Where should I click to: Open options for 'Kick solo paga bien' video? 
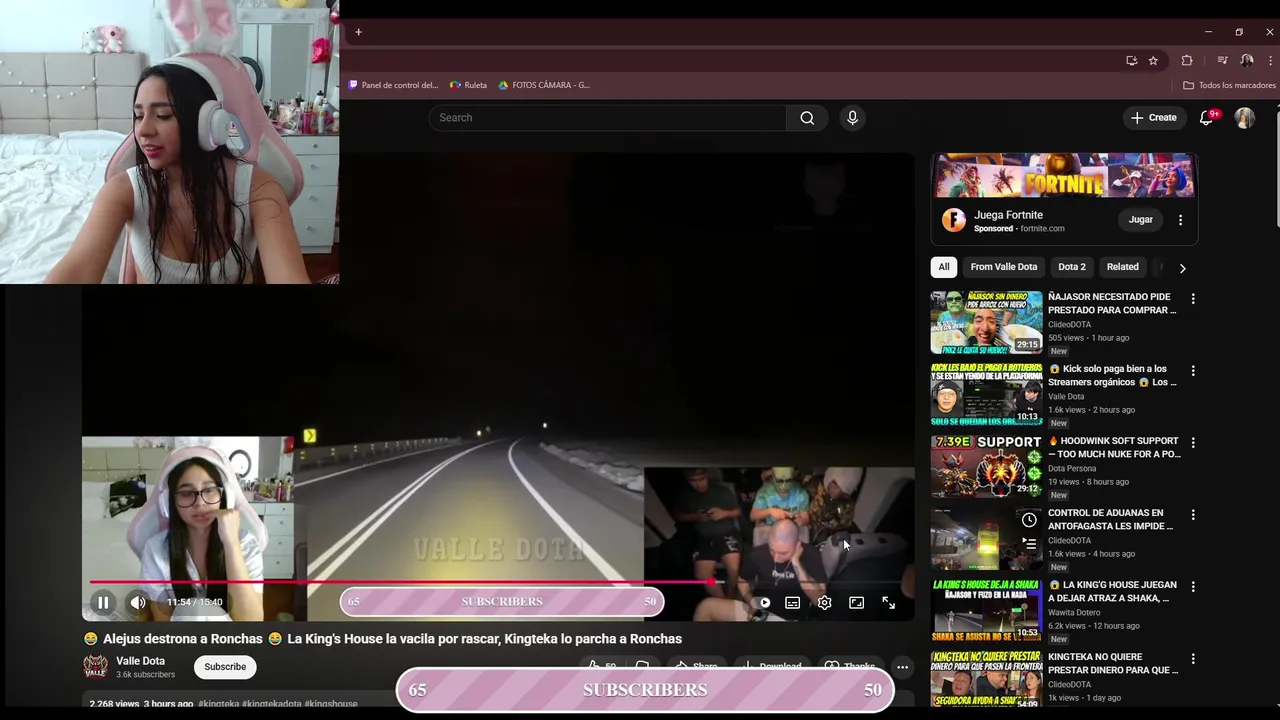click(x=1192, y=371)
